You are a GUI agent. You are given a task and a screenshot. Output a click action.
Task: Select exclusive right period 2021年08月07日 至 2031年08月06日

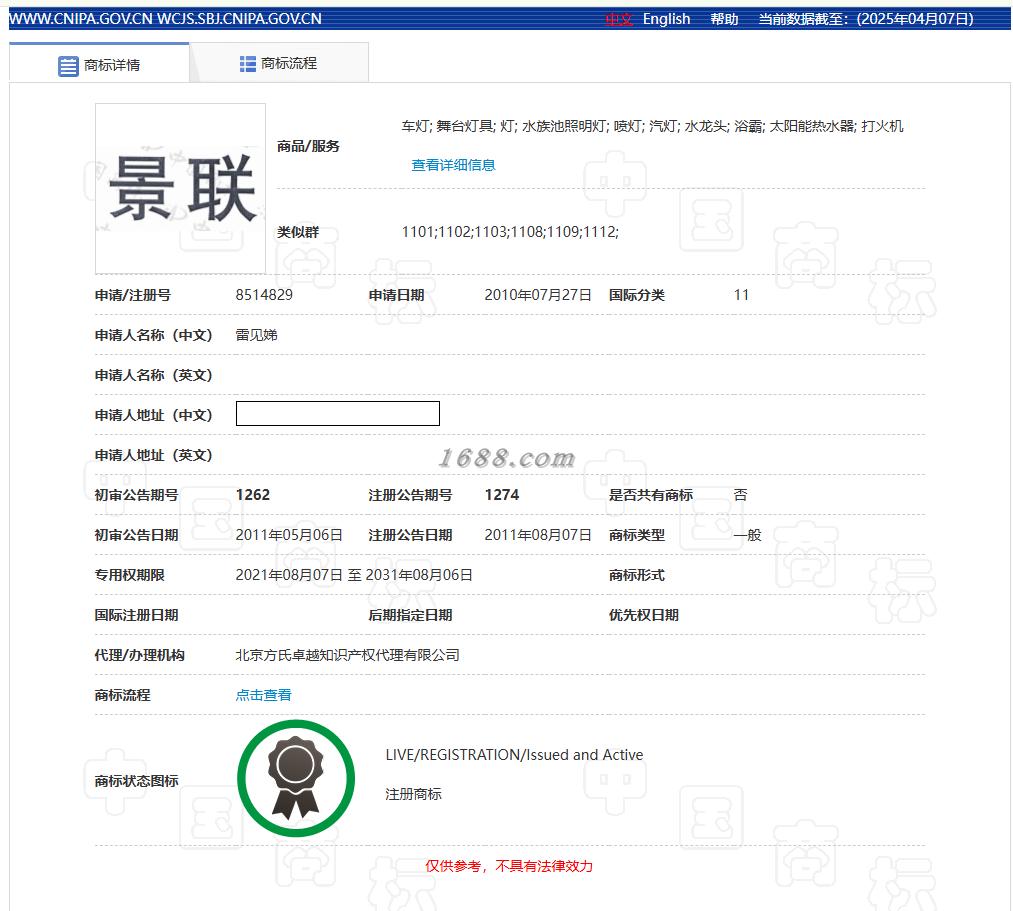tap(353, 575)
